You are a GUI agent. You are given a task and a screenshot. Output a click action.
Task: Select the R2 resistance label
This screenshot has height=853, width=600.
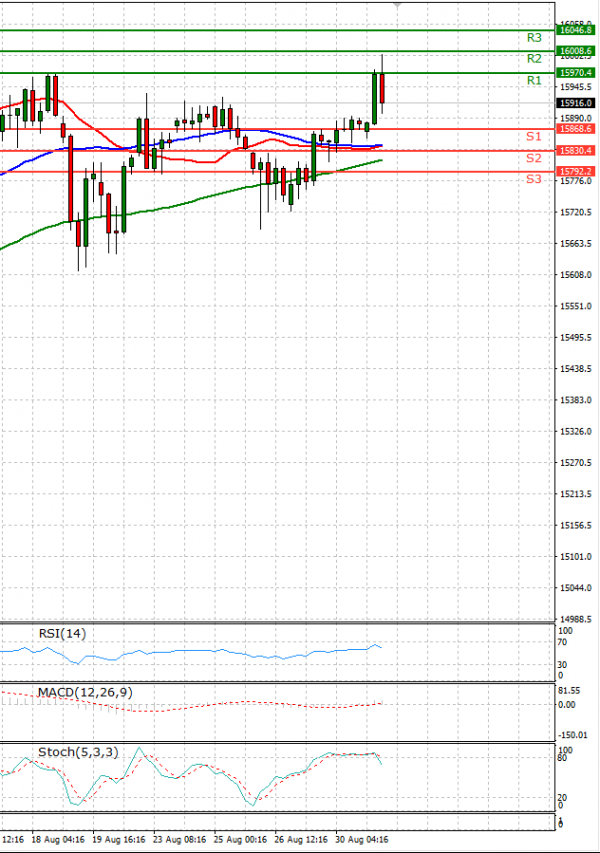[534, 58]
